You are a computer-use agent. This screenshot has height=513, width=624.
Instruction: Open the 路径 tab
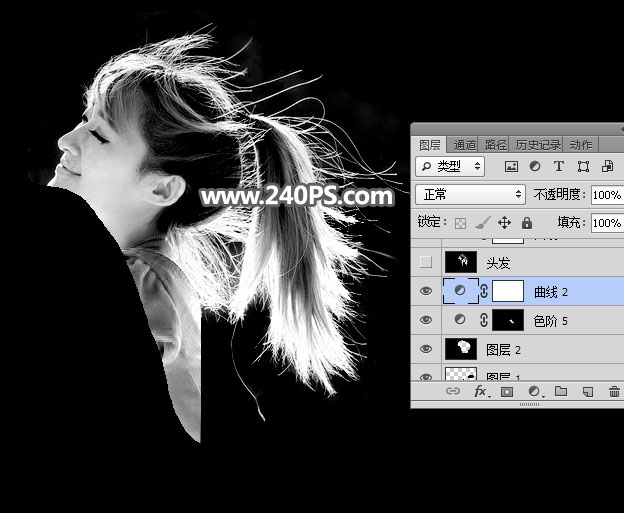pyautogui.click(x=495, y=144)
